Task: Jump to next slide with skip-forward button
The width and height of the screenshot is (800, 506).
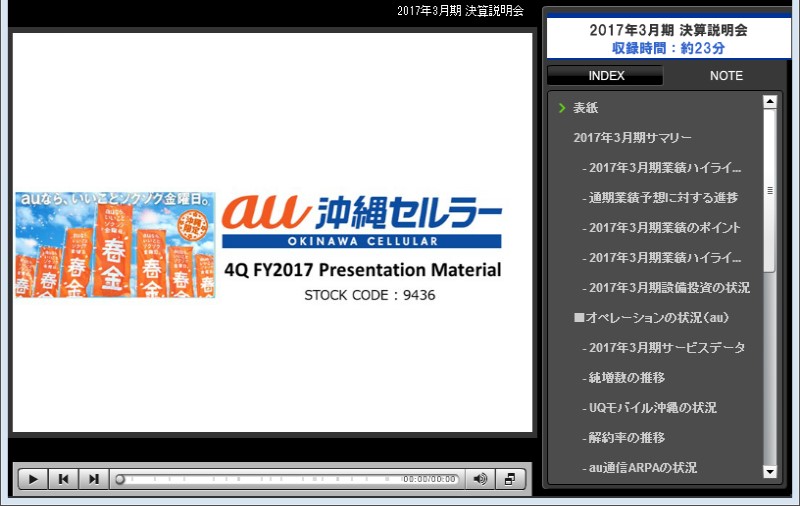Action: pos(94,479)
